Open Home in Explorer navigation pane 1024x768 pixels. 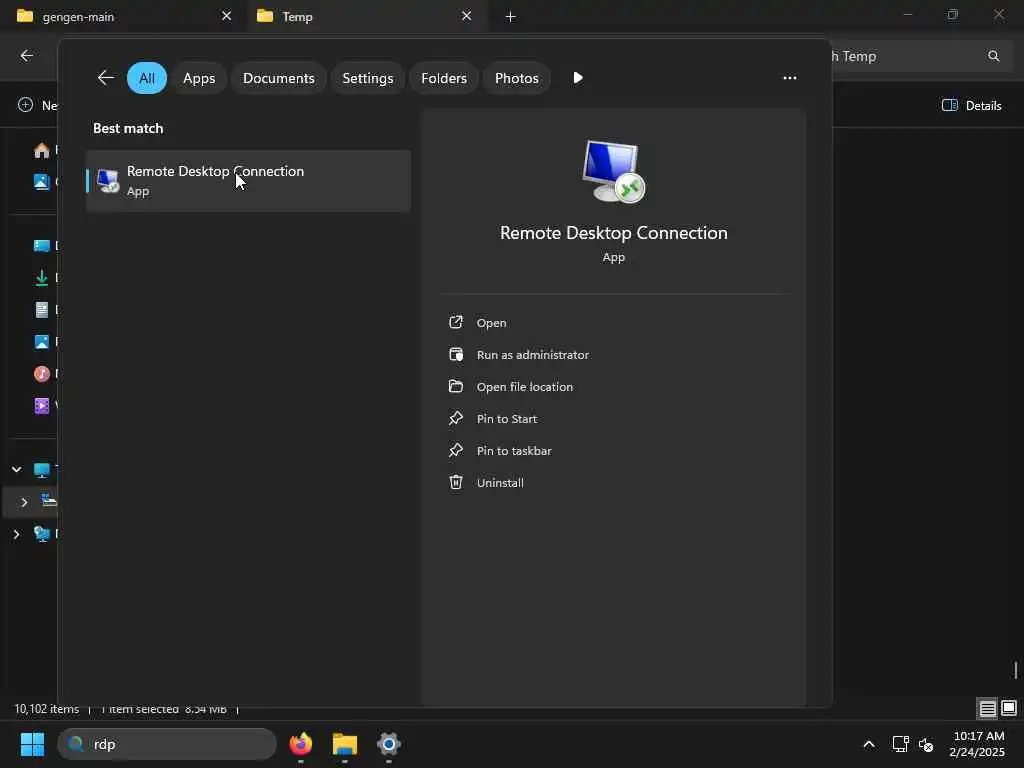42,150
